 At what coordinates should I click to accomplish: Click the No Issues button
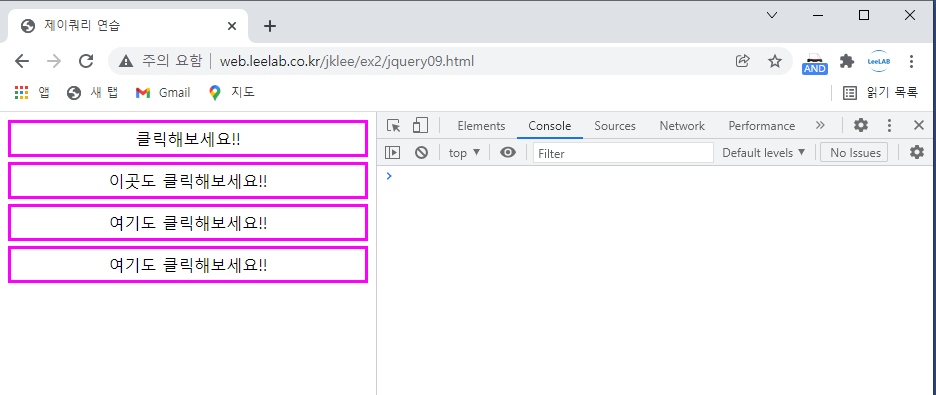point(854,153)
